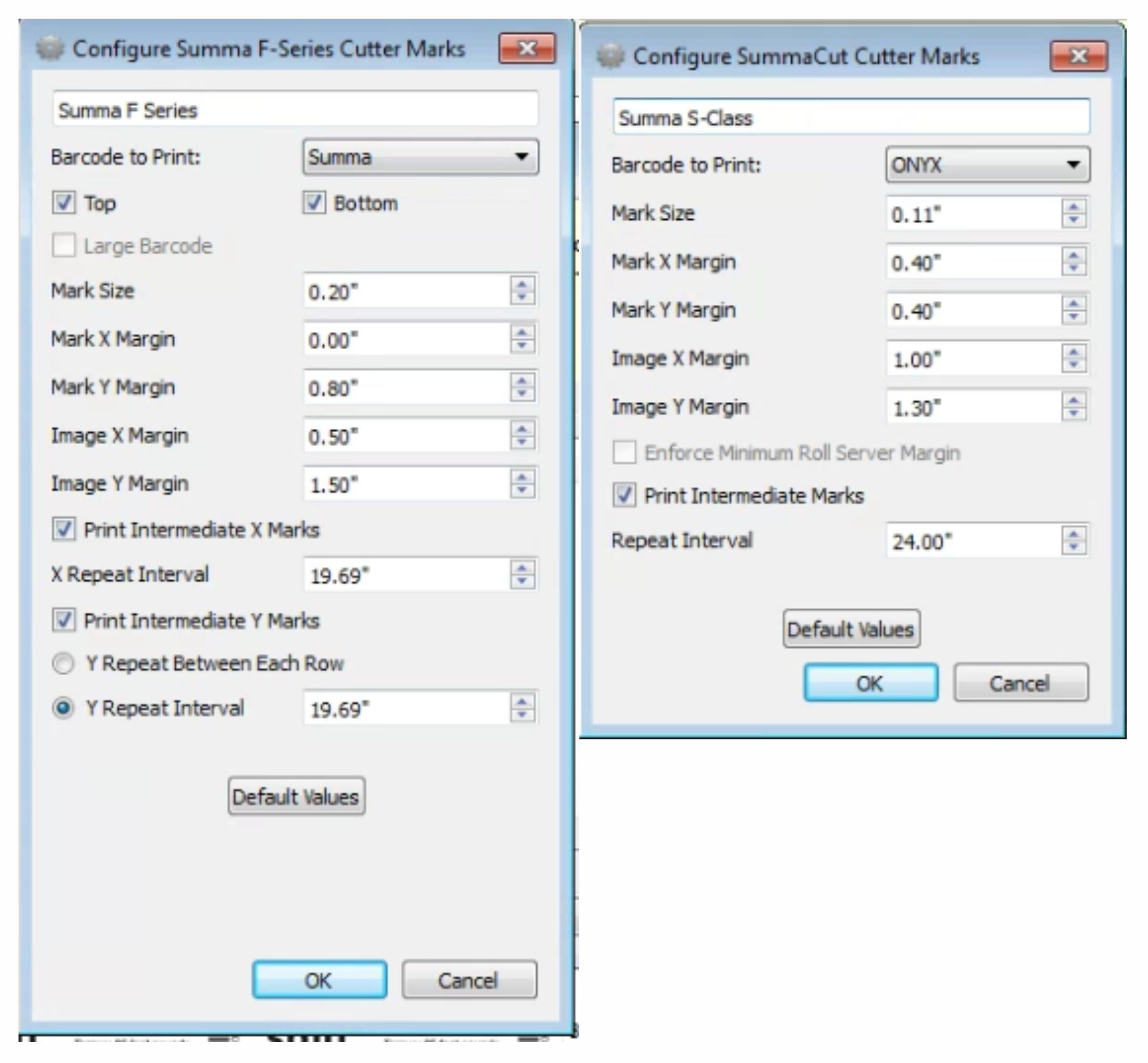The height and width of the screenshot is (1063, 1148).
Task: Decrease Image Y Margin 1.50" value
Action: click(522, 491)
